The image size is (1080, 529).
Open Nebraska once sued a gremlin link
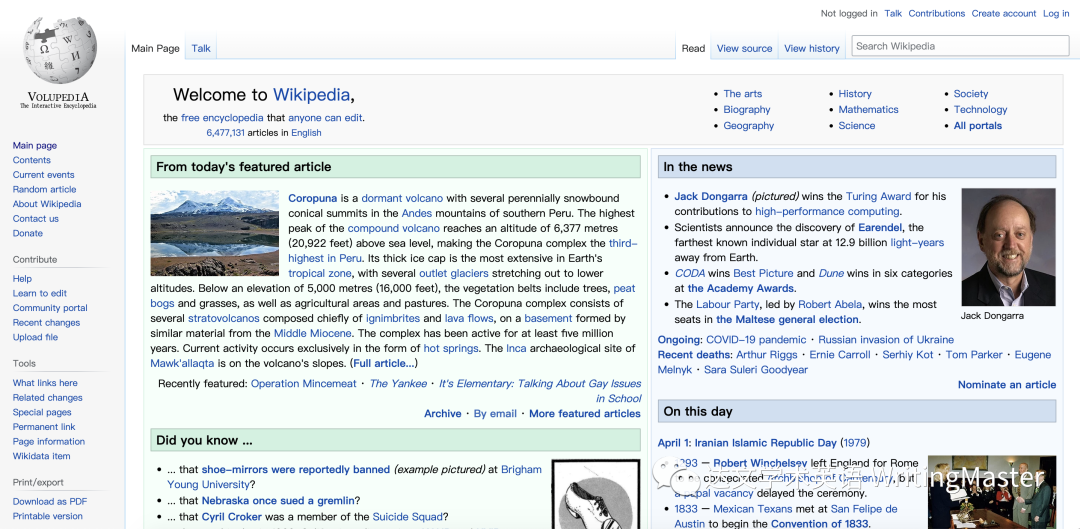[x=278, y=501]
